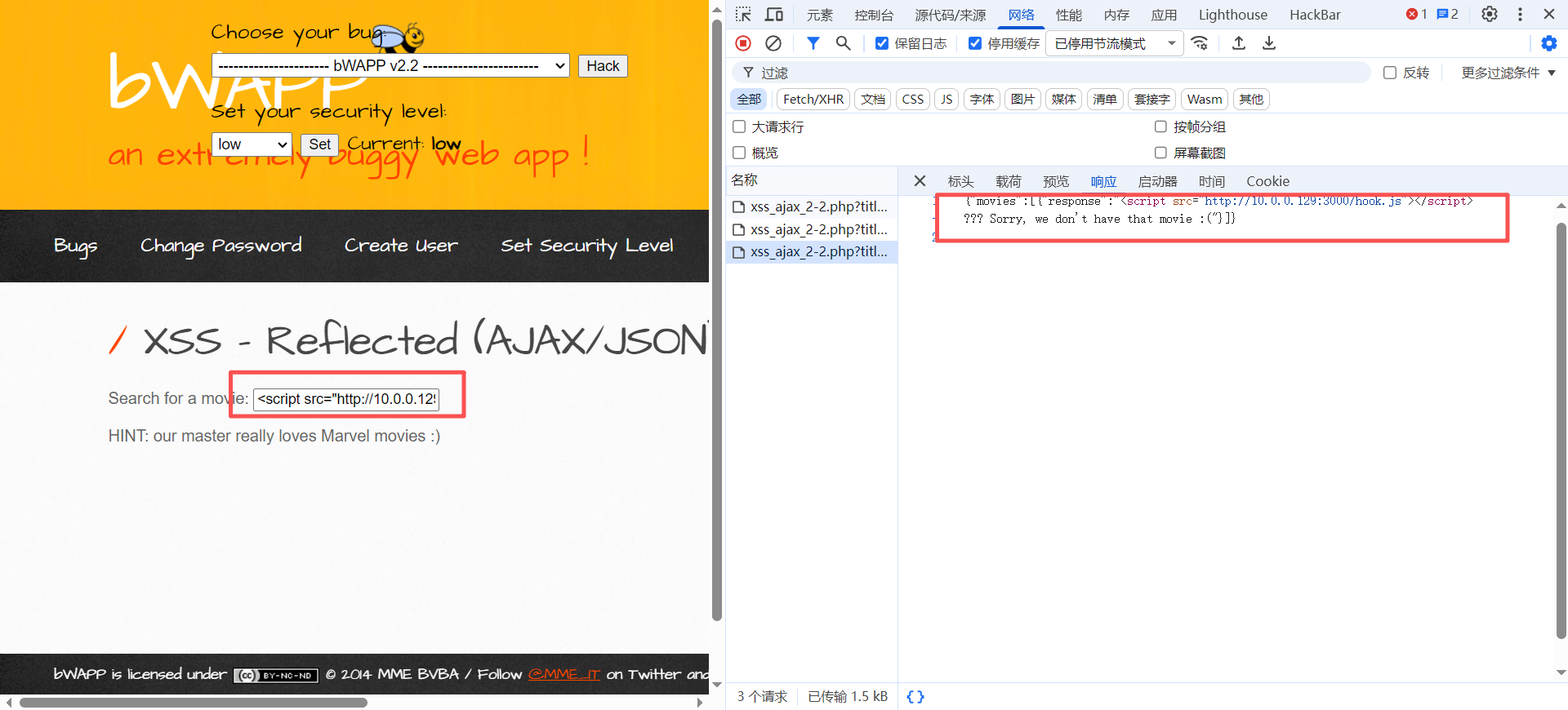The height and width of the screenshot is (710, 1568).
Task: Focus the 过滤 network filter field
Action: (1050, 73)
